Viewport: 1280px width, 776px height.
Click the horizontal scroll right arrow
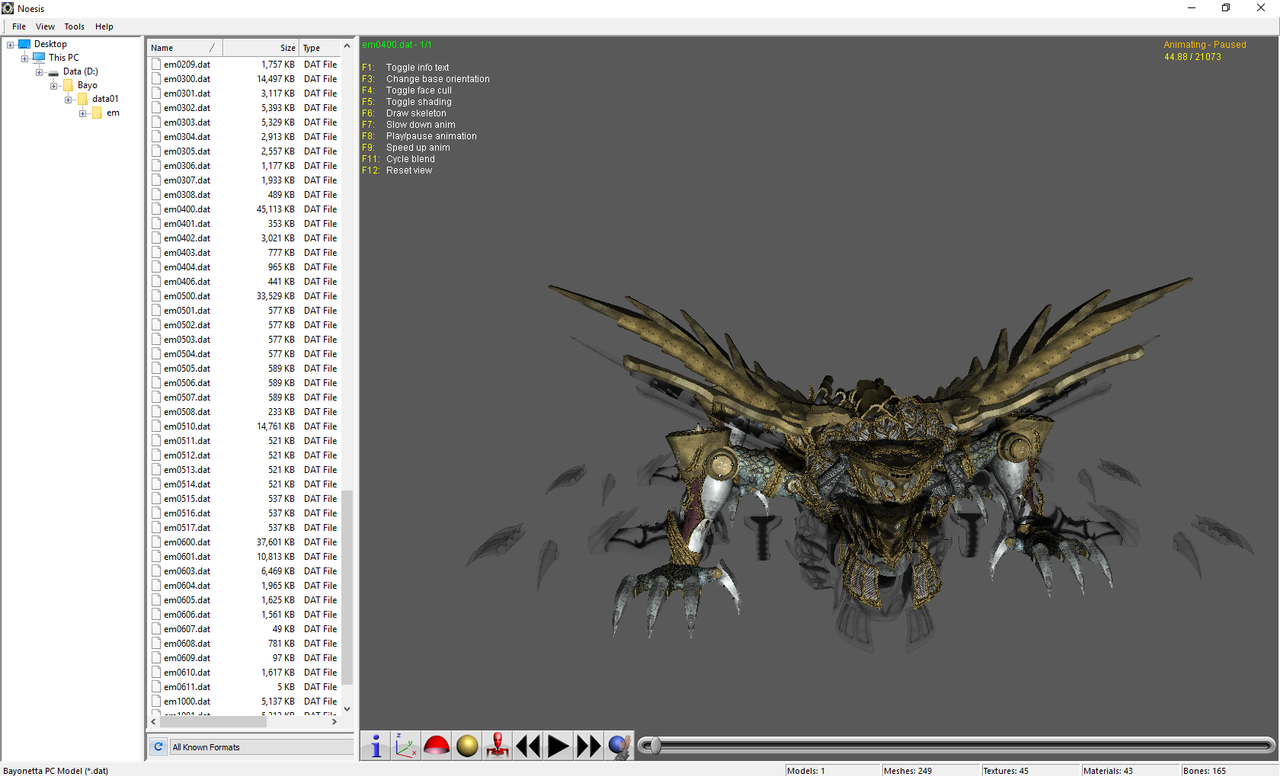335,722
